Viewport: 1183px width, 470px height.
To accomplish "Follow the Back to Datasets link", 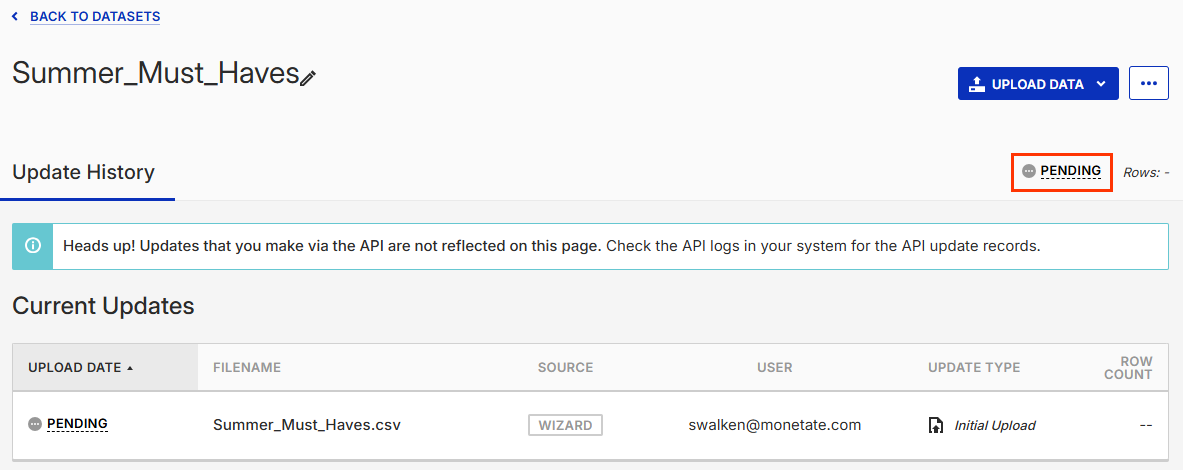I will pos(95,17).
